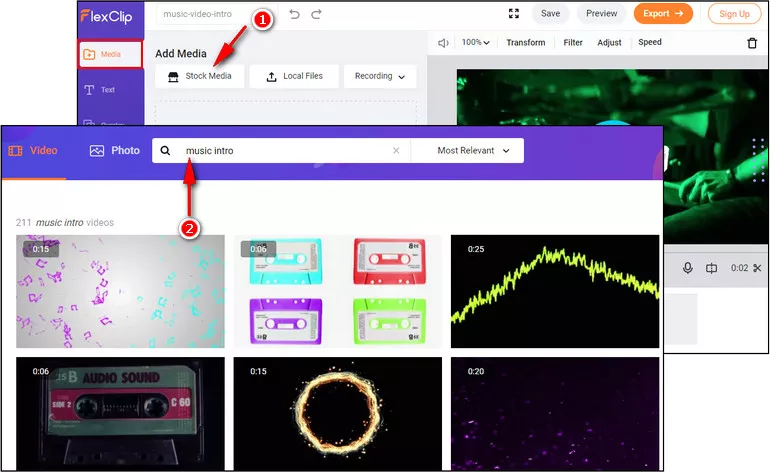The width and height of the screenshot is (770, 473).
Task: Select the 0:15 music notes video
Action: click(120, 291)
